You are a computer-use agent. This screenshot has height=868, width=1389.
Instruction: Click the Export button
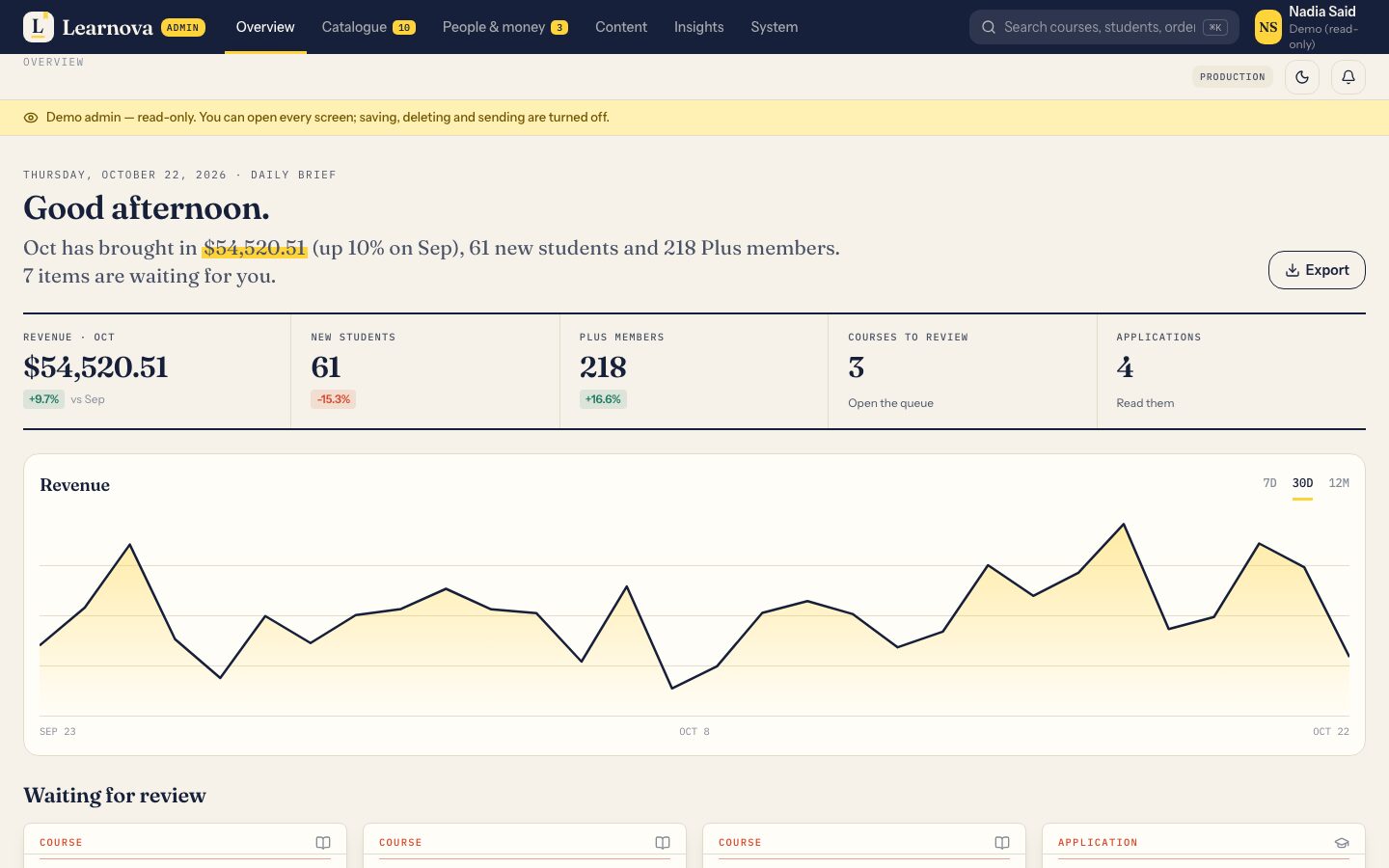point(1317,270)
